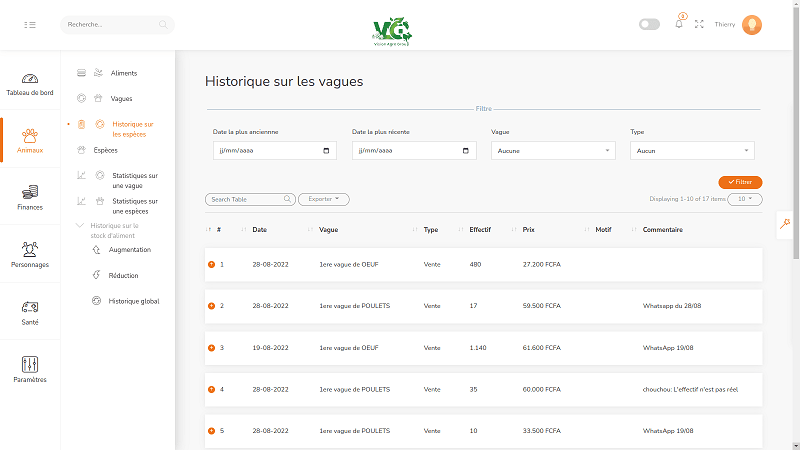The image size is (800, 450).
Task: Open the Finances sidebar section
Action: (30, 196)
